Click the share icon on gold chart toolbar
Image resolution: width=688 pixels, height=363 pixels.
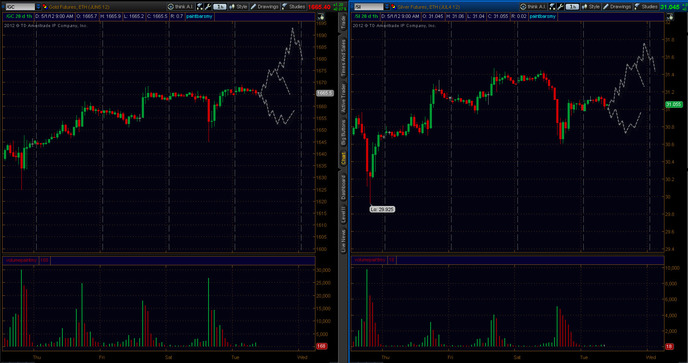tap(200, 7)
